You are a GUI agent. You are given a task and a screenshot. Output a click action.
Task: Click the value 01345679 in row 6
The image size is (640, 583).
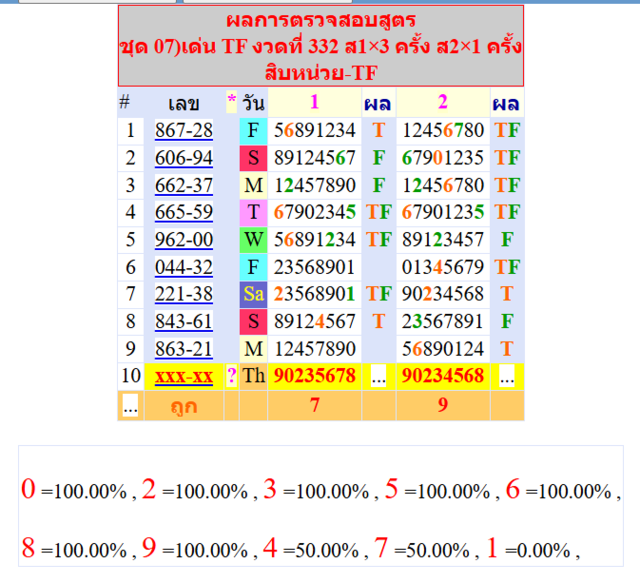tap(443, 267)
